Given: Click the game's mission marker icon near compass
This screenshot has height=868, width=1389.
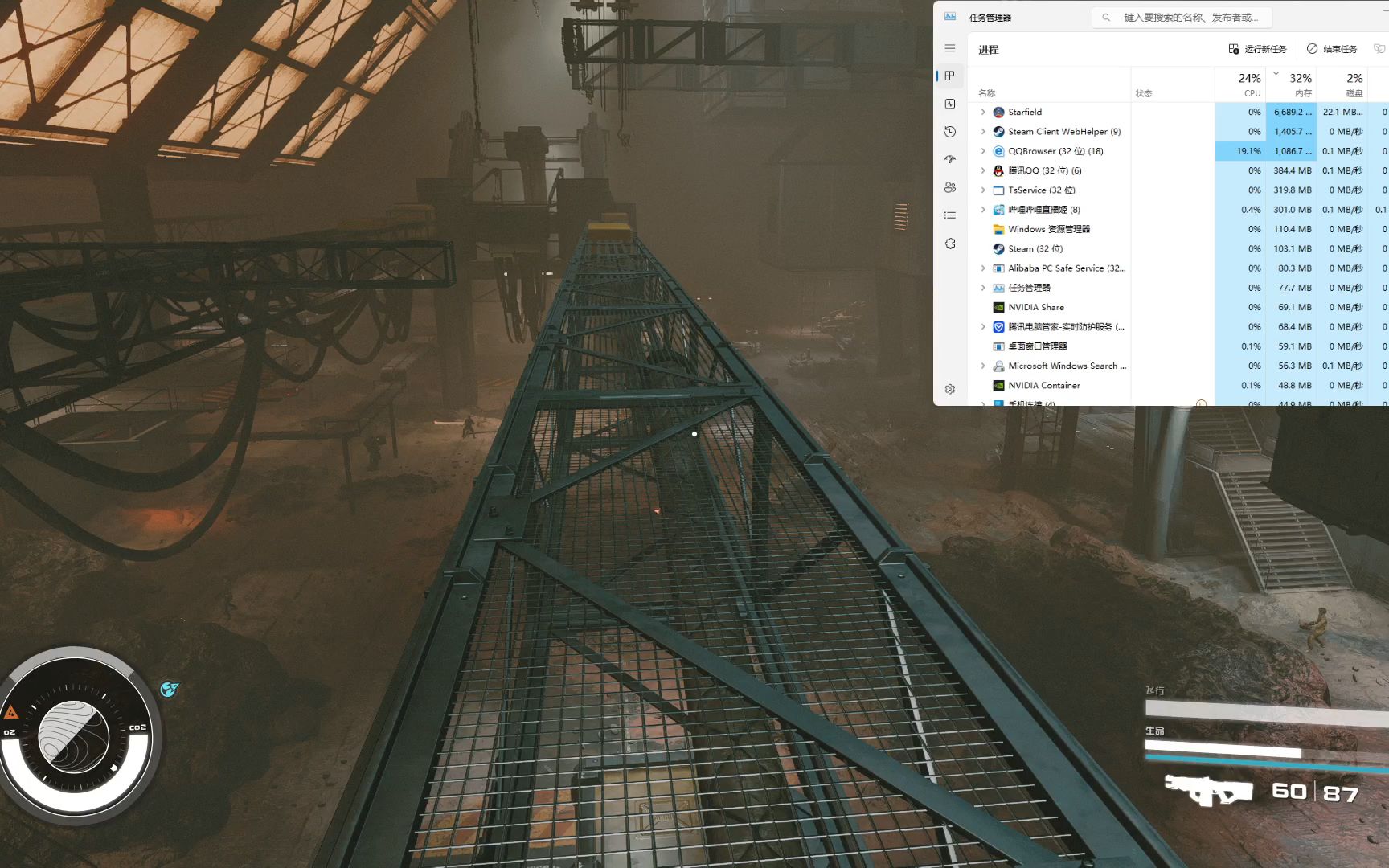Looking at the screenshot, I should tap(170, 689).
